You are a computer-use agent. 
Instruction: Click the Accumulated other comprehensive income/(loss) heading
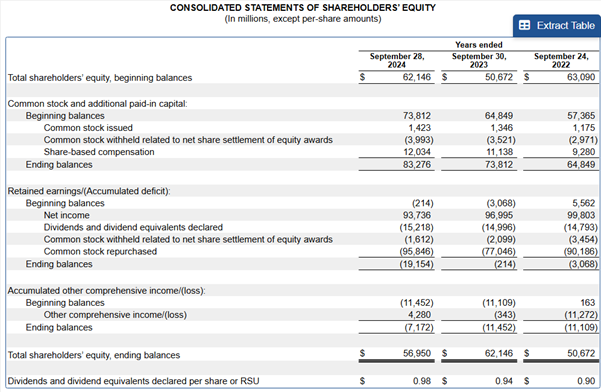(x=107, y=291)
